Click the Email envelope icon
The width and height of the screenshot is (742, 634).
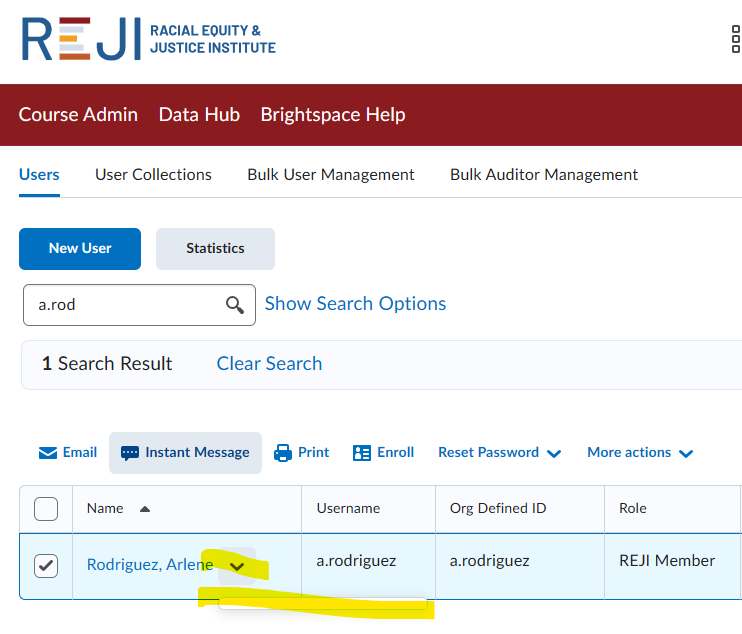tap(48, 453)
